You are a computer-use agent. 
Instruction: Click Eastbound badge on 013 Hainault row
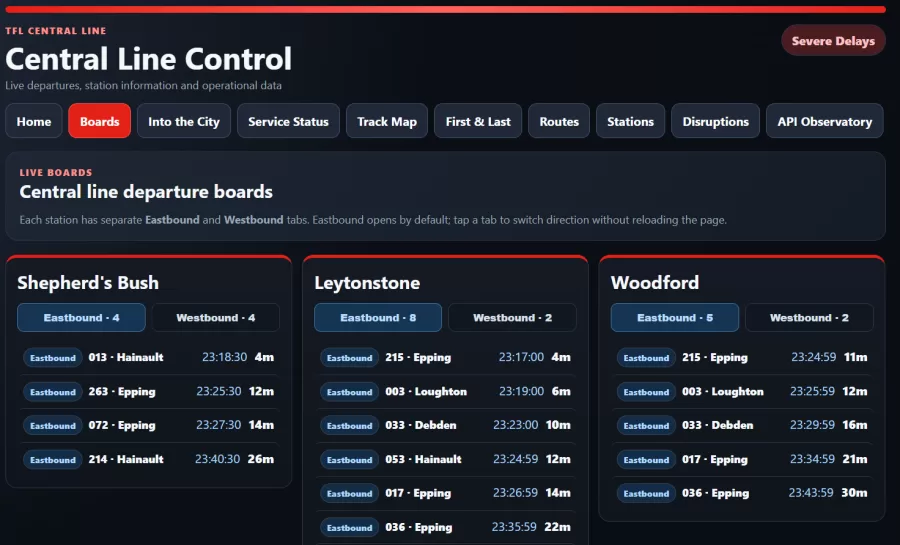pos(53,357)
